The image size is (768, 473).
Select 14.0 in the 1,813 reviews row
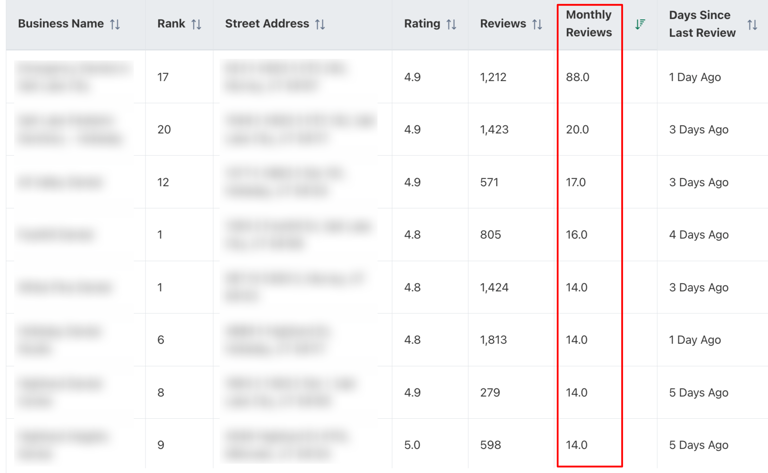click(x=576, y=340)
